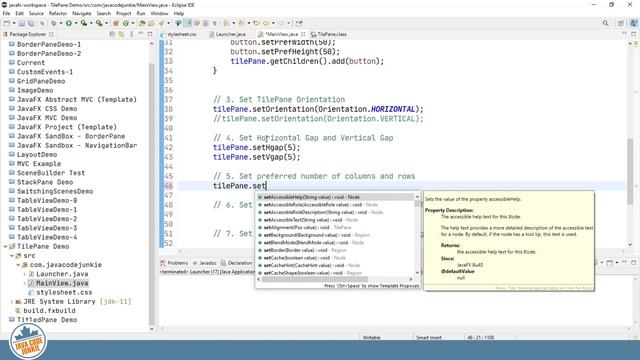Click the New Java Package icon
This screenshot has height=360, width=640.
click(x=116, y=23)
